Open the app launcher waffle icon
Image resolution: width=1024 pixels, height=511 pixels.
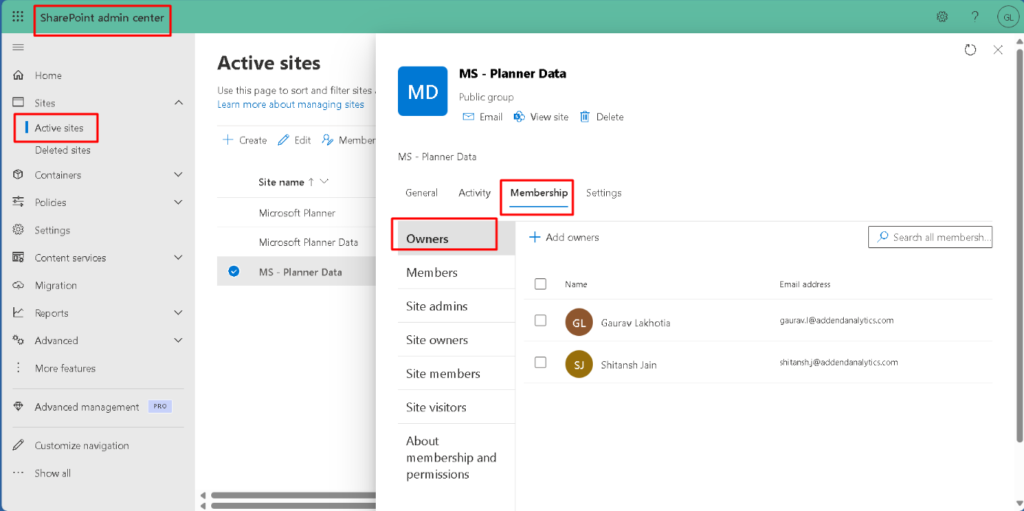click(x=18, y=17)
